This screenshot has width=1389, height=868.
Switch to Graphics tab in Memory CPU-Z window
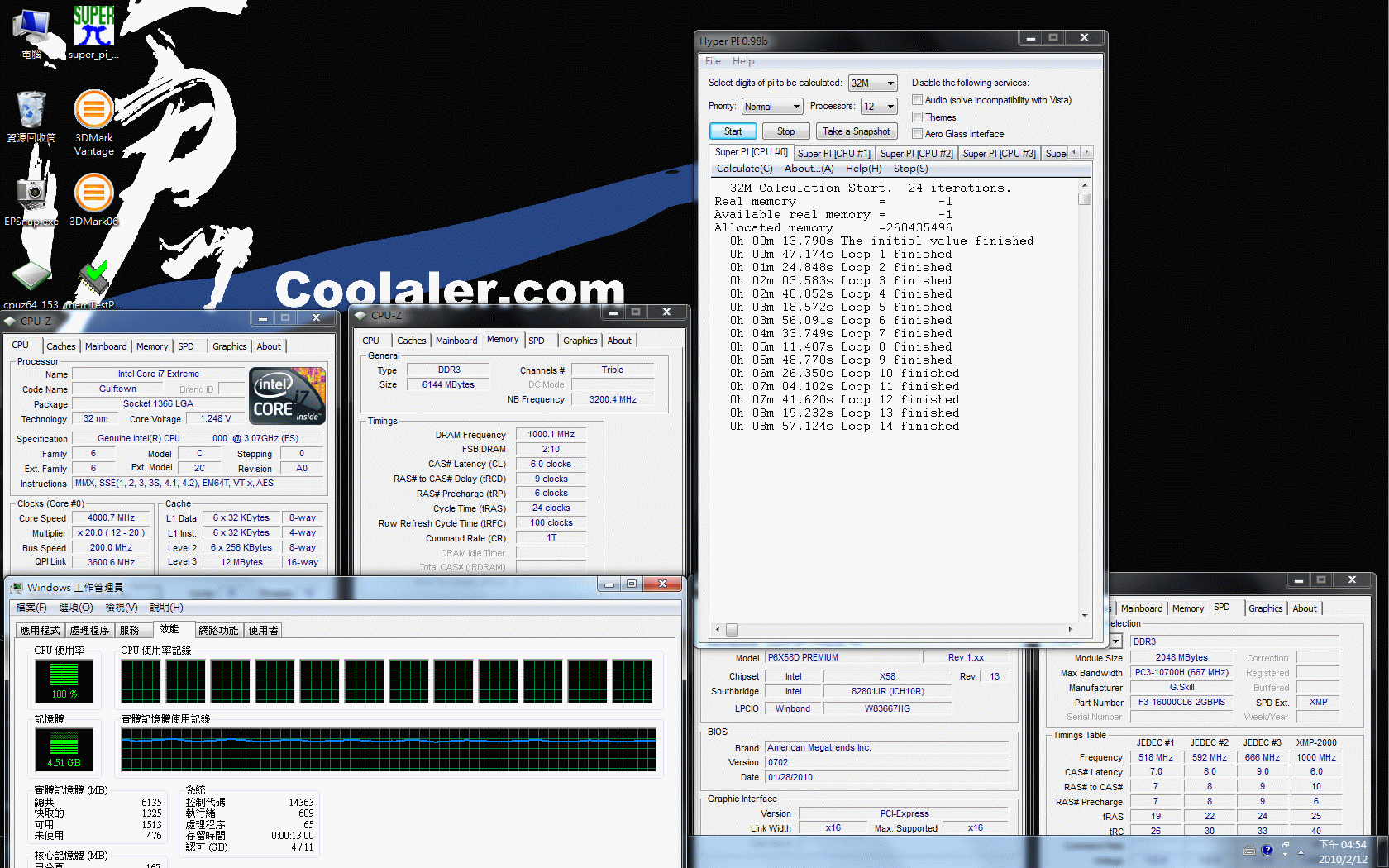[580, 341]
